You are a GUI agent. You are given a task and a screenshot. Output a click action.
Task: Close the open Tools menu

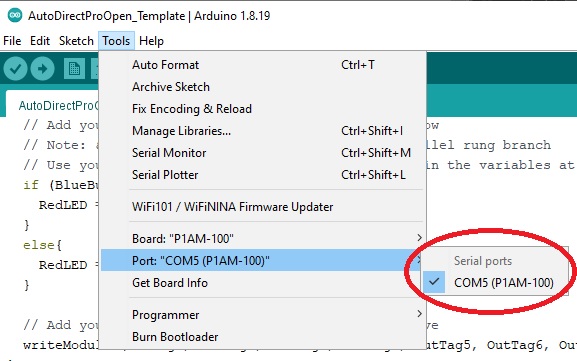[116, 40]
